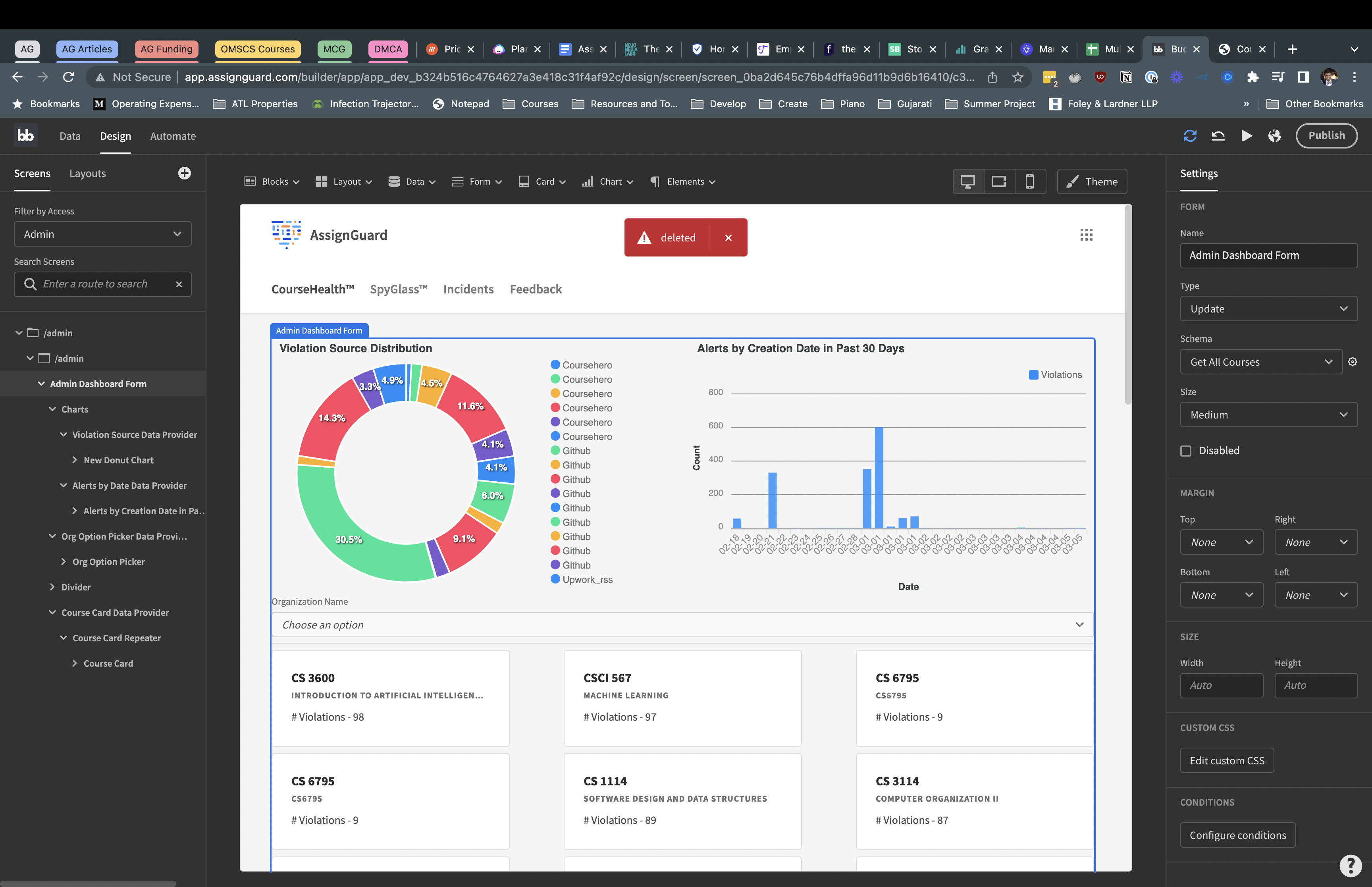The height and width of the screenshot is (887, 1372).
Task: Open the Type Update dropdown
Action: (x=1268, y=309)
